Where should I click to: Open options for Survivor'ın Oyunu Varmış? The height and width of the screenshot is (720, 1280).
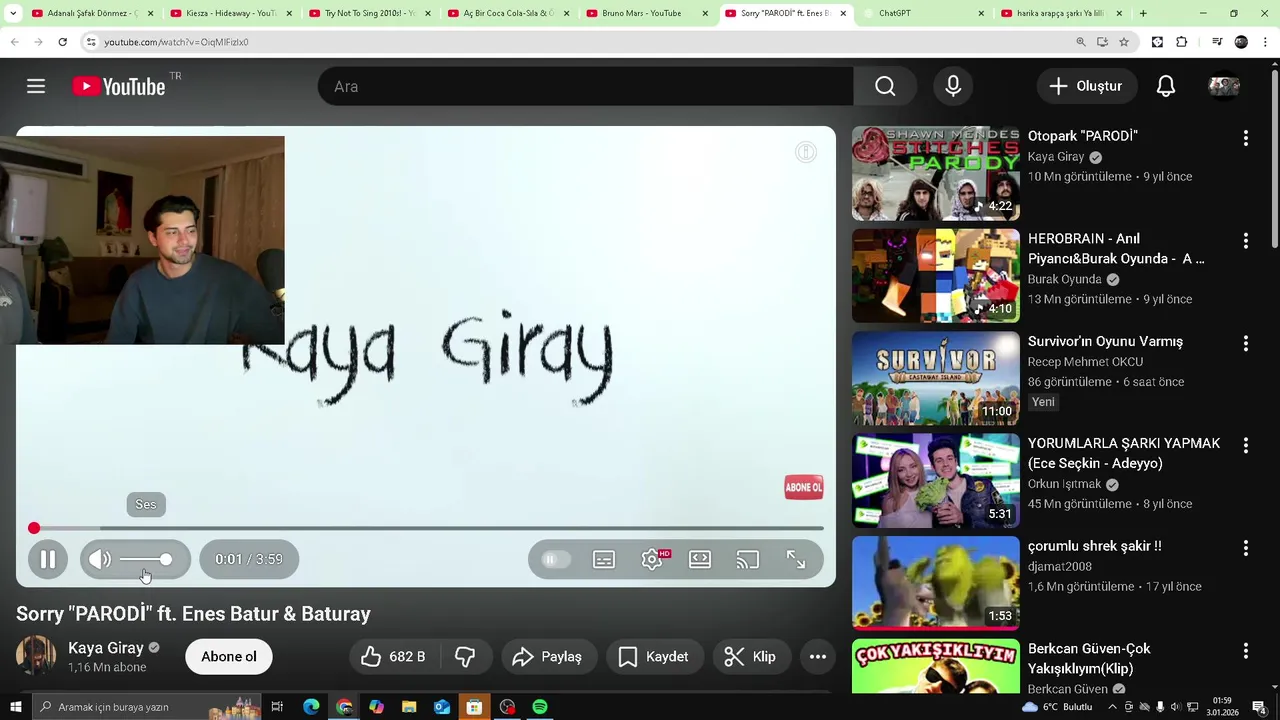(x=1245, y=343)
